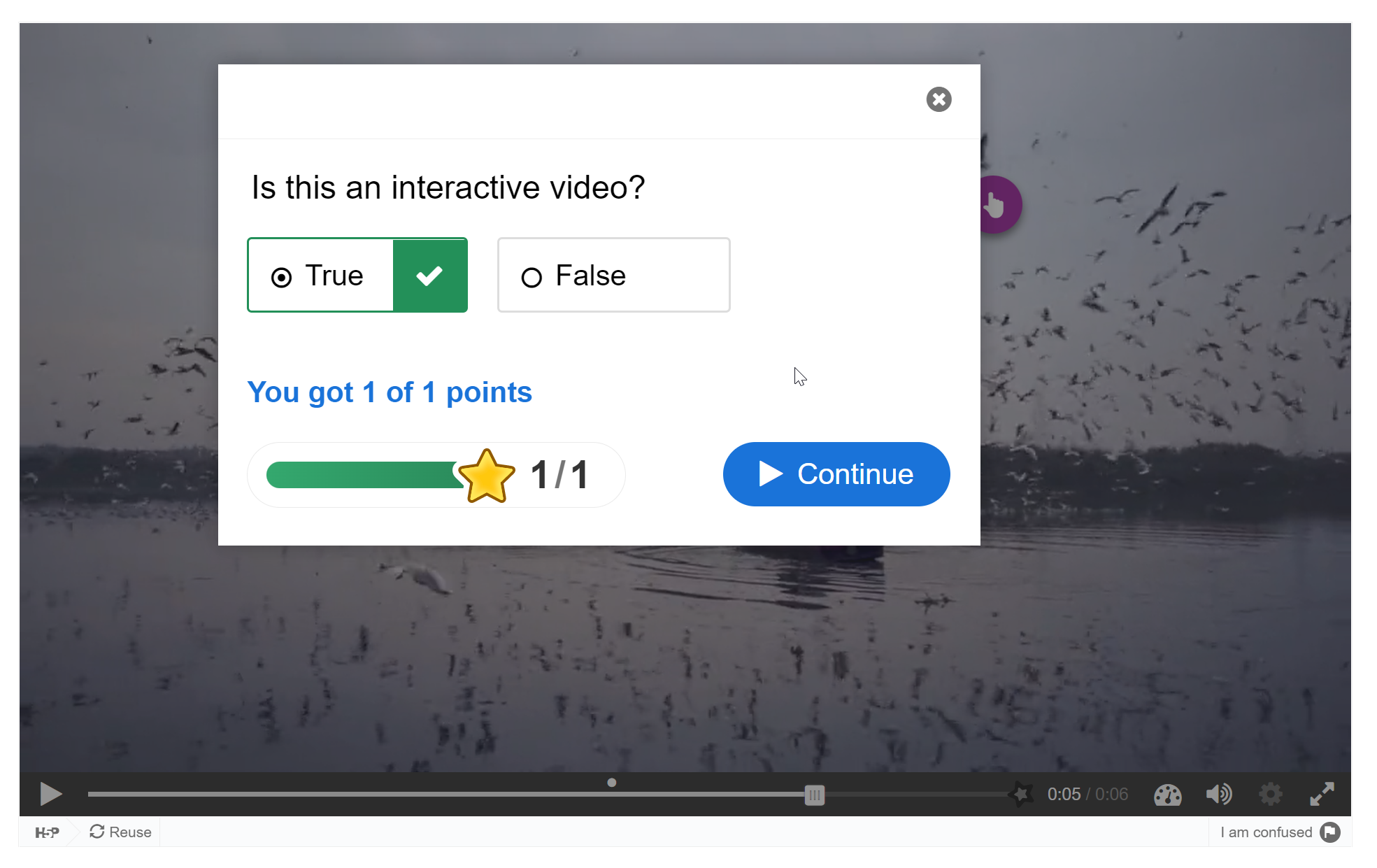Open the star score summary icon
This screenshot has height=868, width=1377.
pyautogui.click(x=1021, y=794)
